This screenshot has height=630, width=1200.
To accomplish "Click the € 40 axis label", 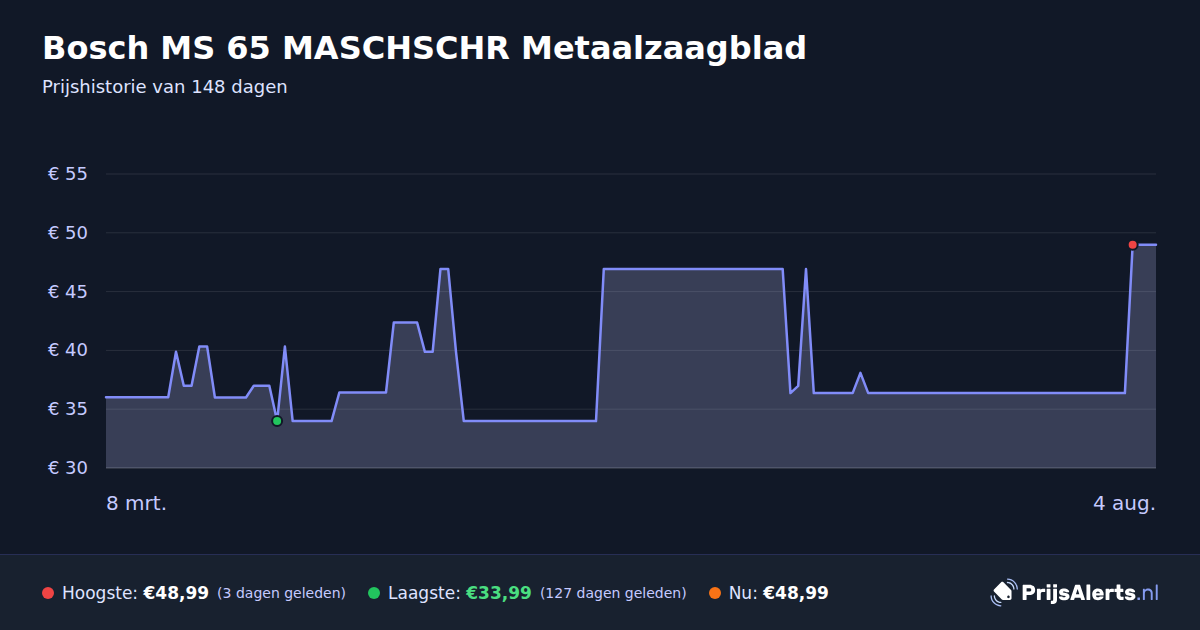I will (x=68, y=350).
